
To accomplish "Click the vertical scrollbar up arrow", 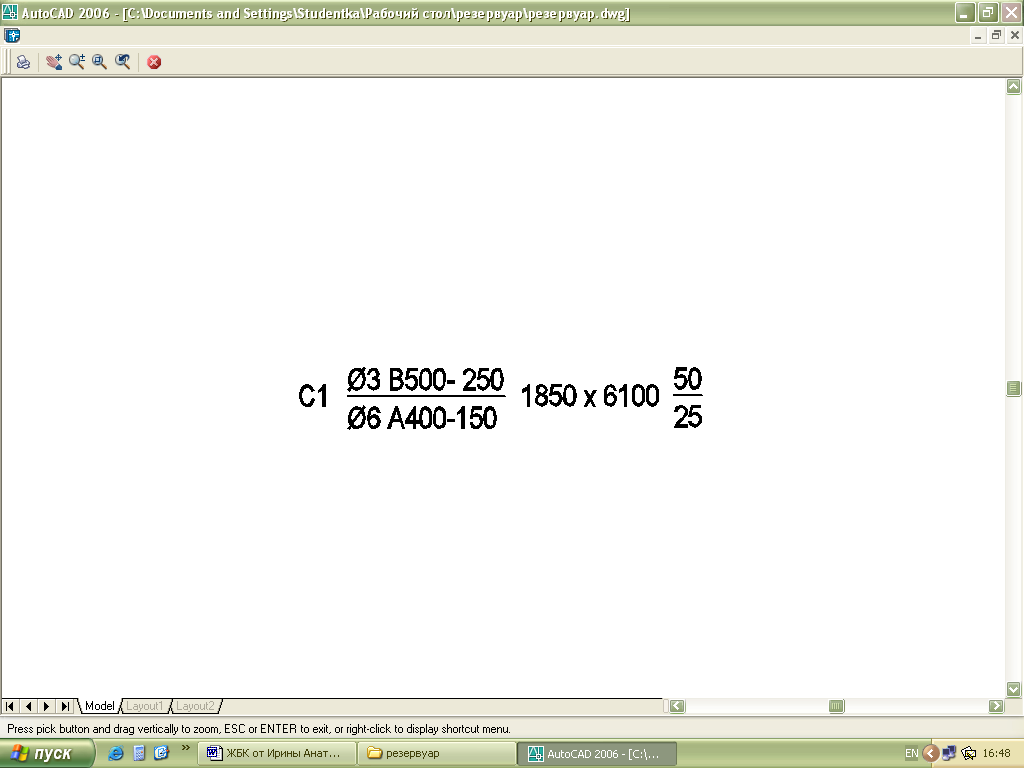I will [x=1014, y=86].
